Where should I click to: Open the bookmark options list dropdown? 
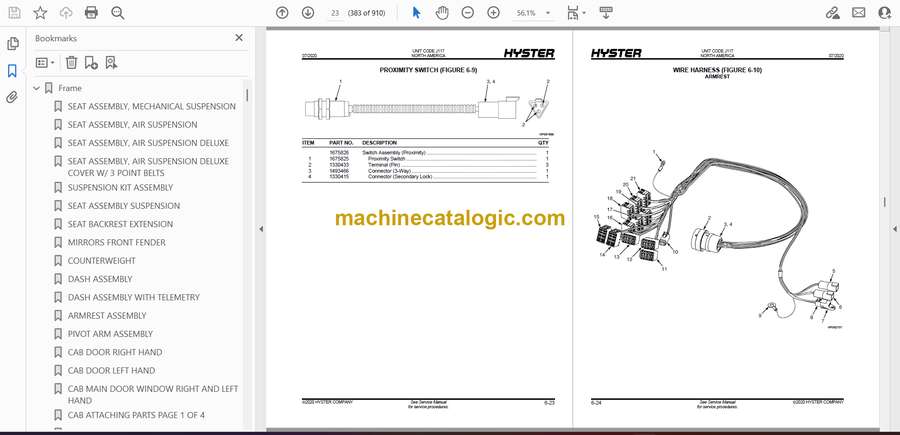(x=45, y=63)
